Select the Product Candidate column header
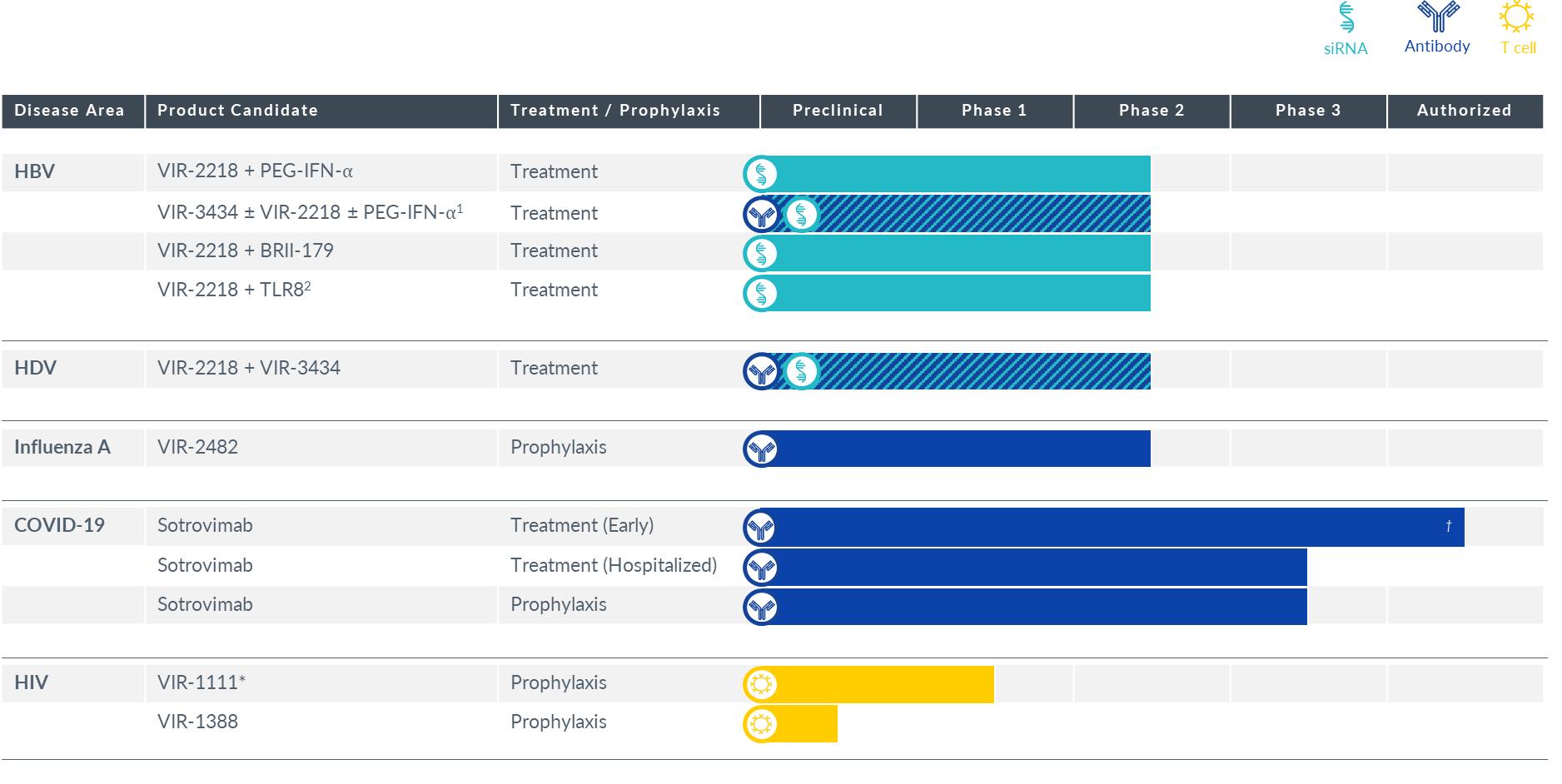The width and height of the screenshot is (1562, 784). 237,111
